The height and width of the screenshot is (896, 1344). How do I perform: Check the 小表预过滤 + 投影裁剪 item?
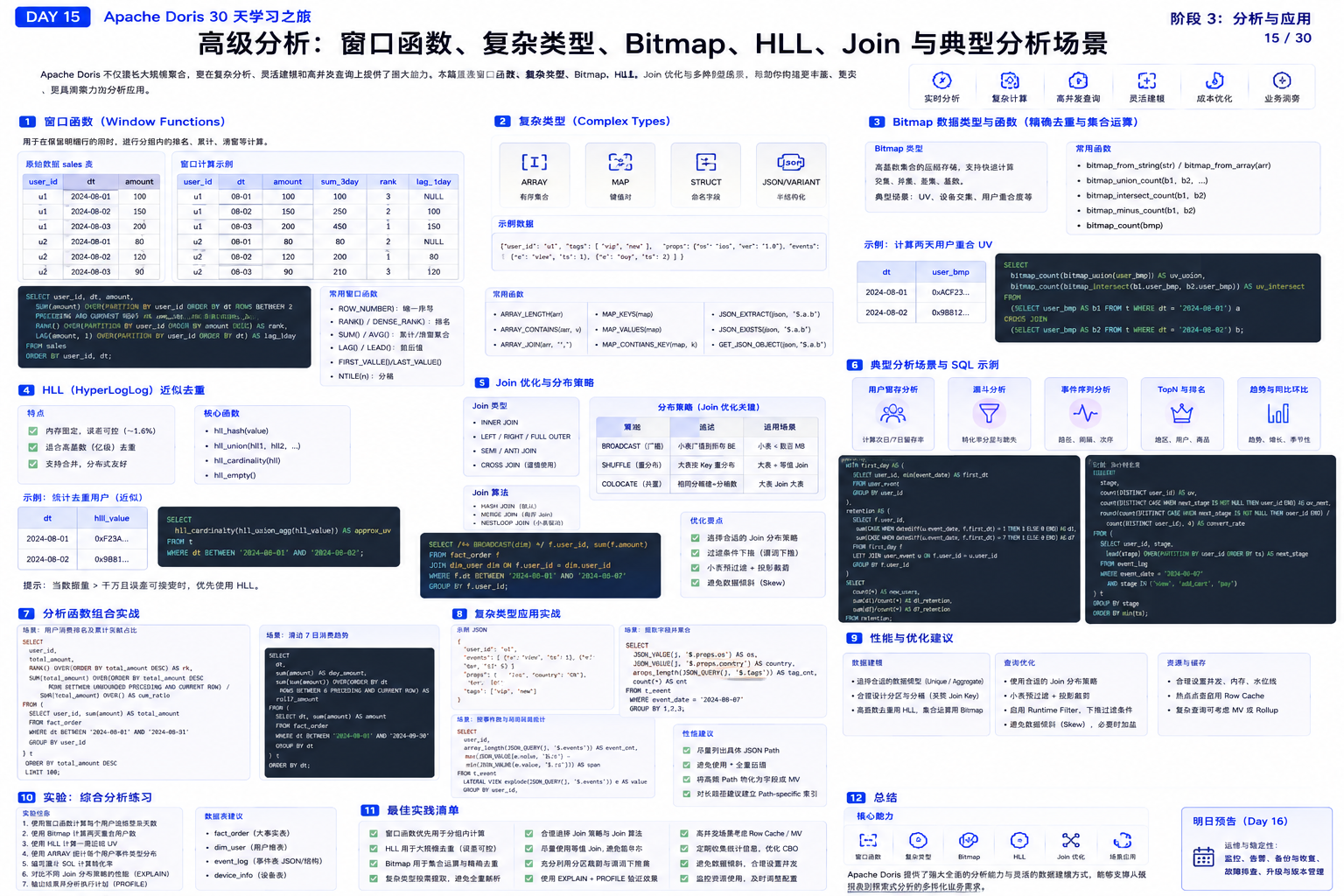tap(696, 568)
